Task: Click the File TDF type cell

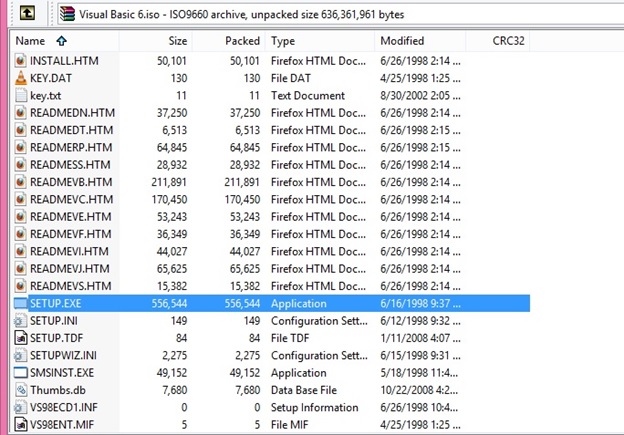Action: [x=290, y=338]
